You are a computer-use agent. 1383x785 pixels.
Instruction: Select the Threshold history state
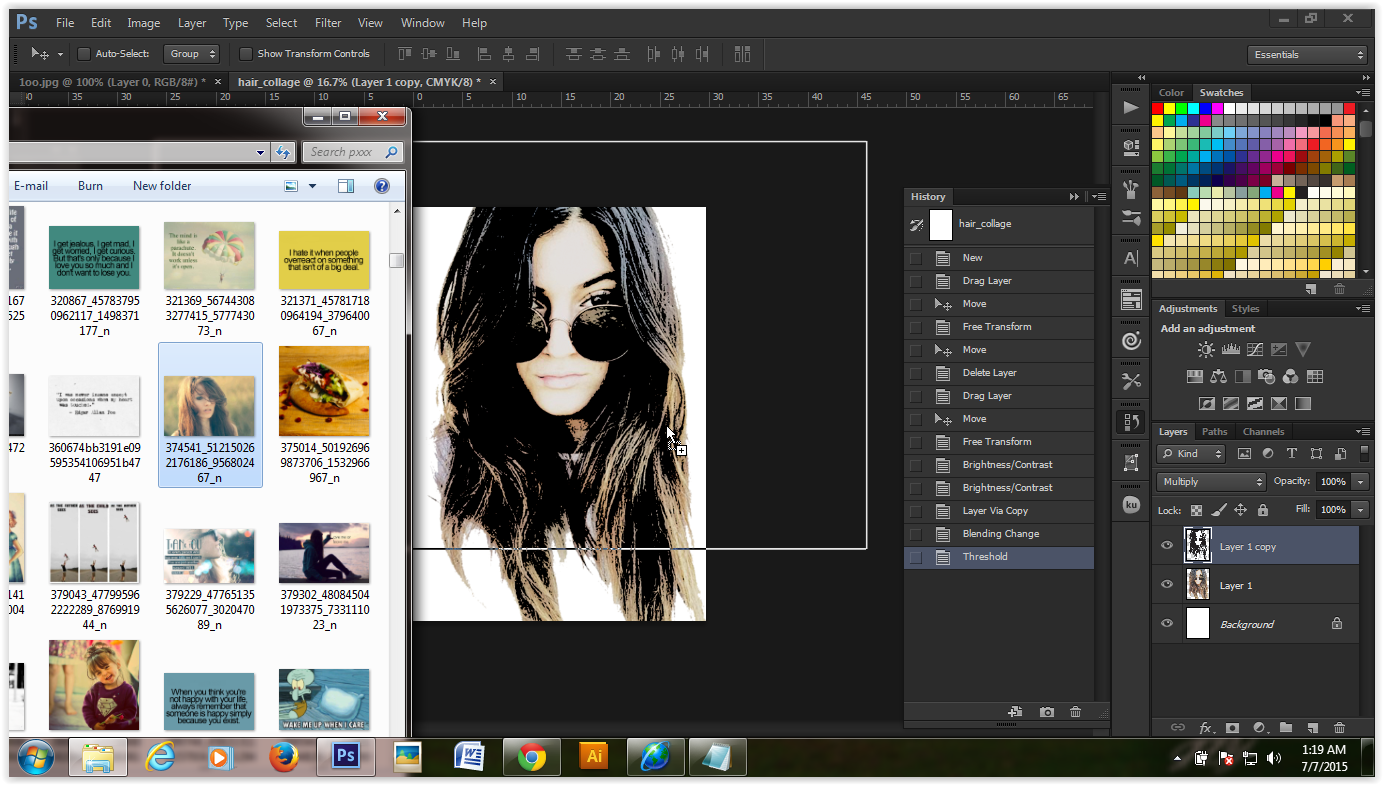[x=986, y=557]
